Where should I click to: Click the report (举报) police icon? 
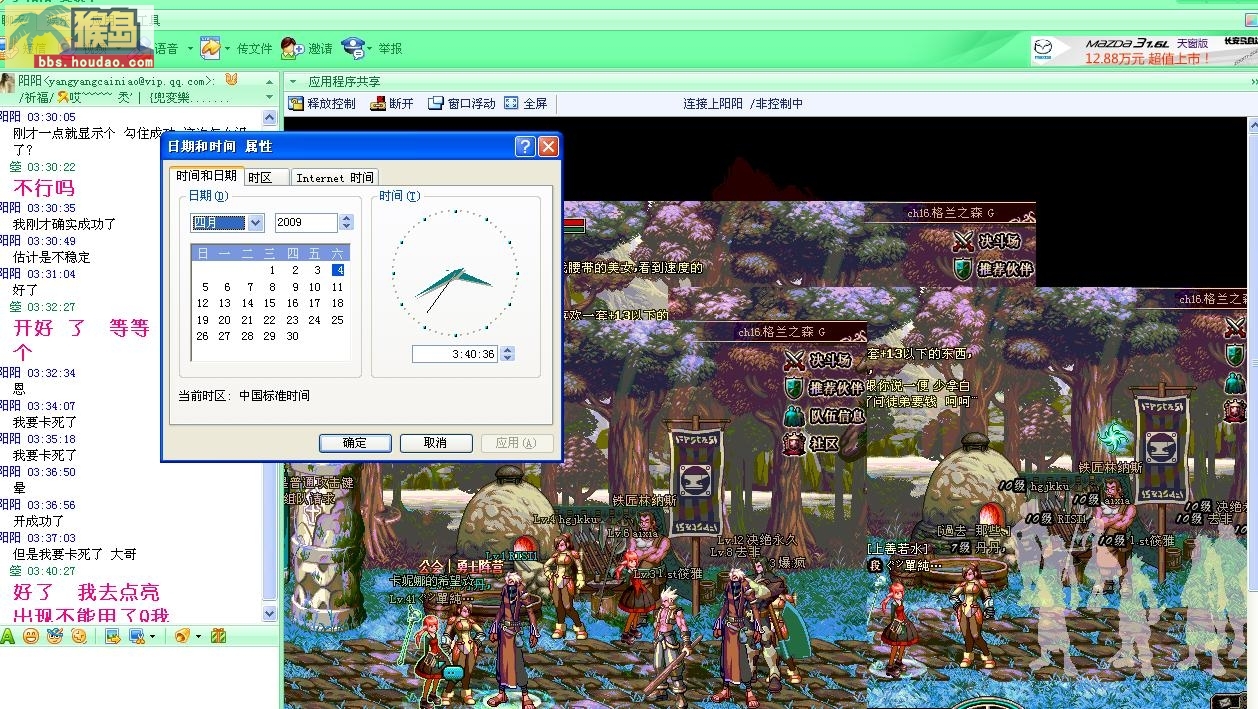click(x=352, y=47)
